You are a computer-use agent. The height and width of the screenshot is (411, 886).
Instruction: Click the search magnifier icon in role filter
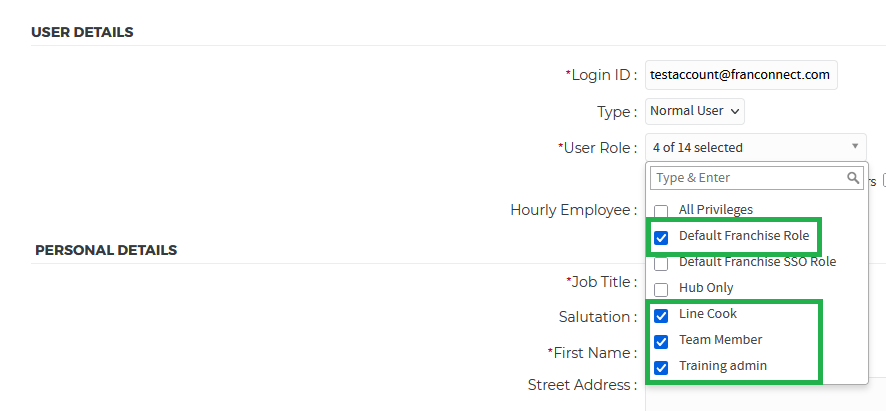853,178
